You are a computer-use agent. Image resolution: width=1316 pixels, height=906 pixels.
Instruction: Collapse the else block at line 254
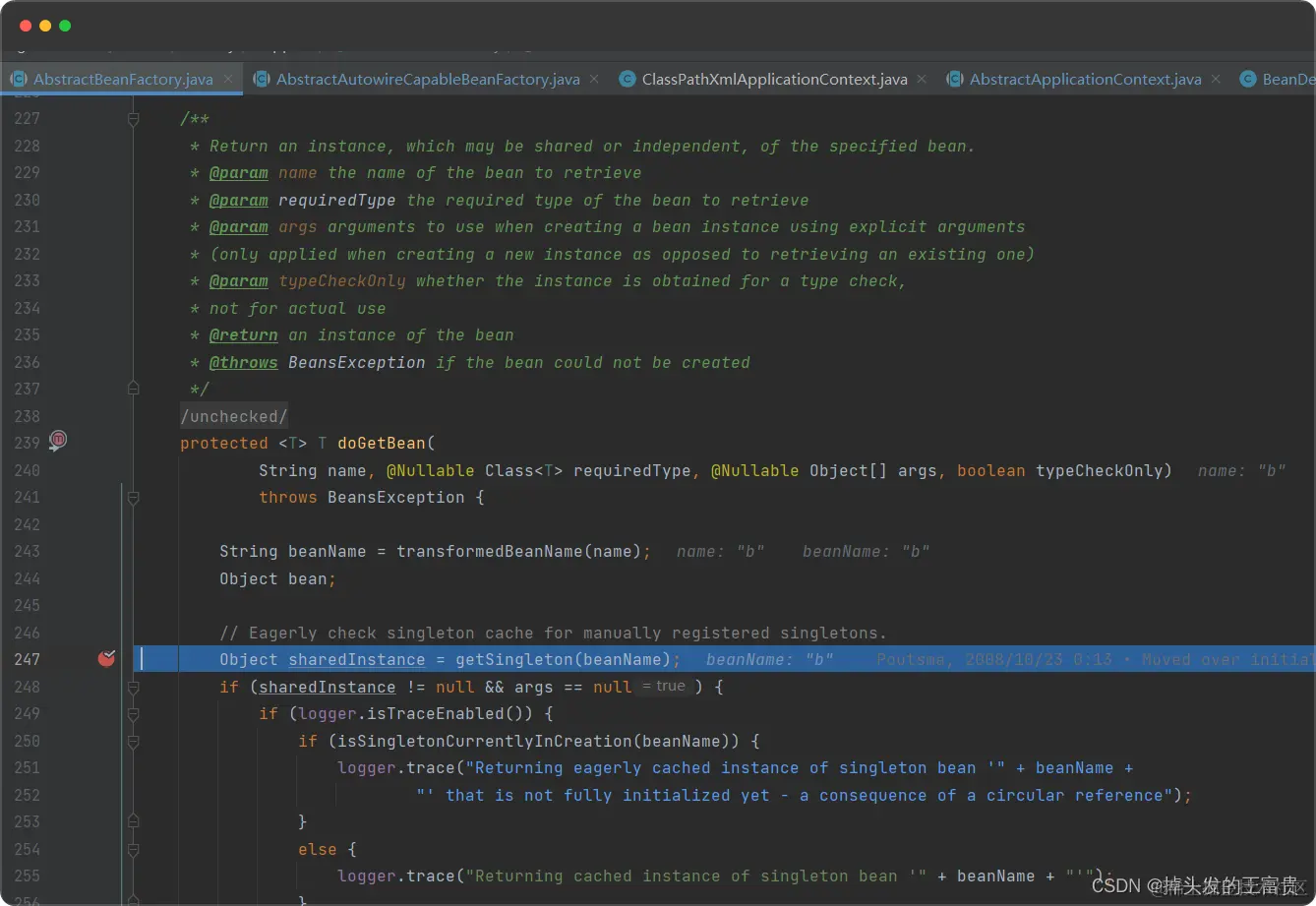tap(133, 850)
